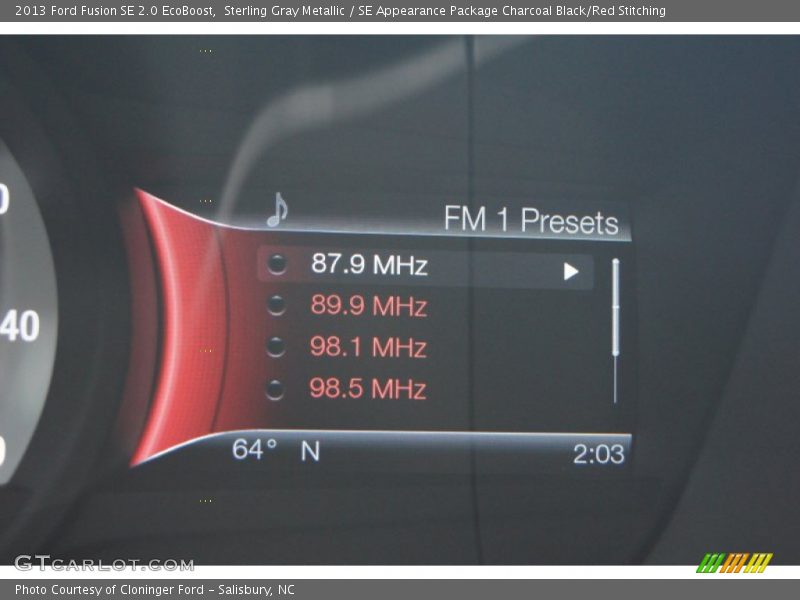Click the 98.1 MHz station text
This screenshot has height=600, width=800.
click(368, 347)
